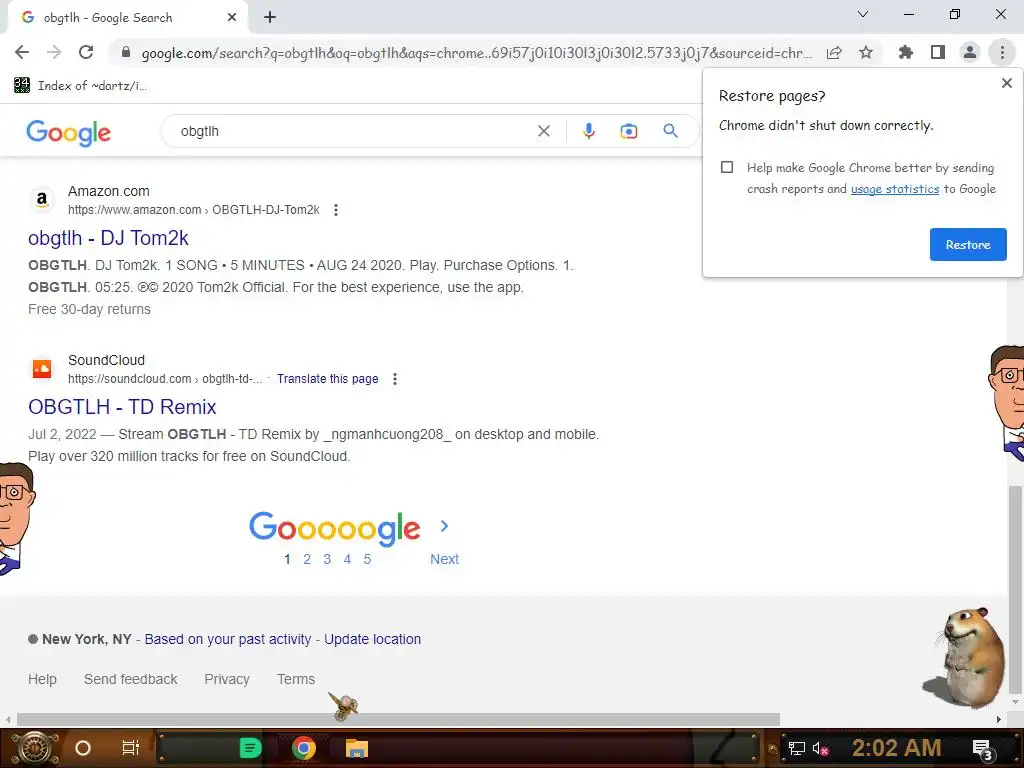1024x768 pixels.
Task: Open File Explorer from taskbar
Action: pos(357,748)
